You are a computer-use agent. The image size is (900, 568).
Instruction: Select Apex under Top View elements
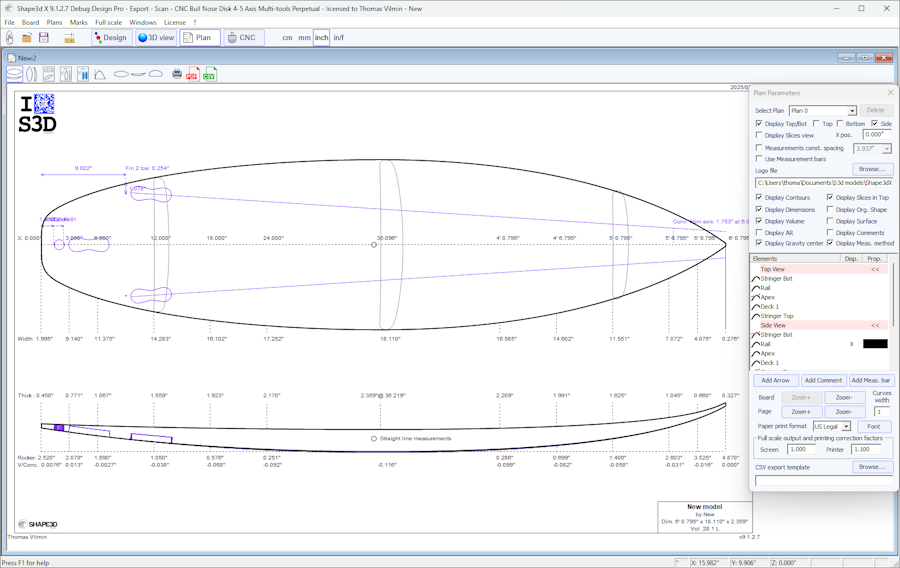(767, 297)
